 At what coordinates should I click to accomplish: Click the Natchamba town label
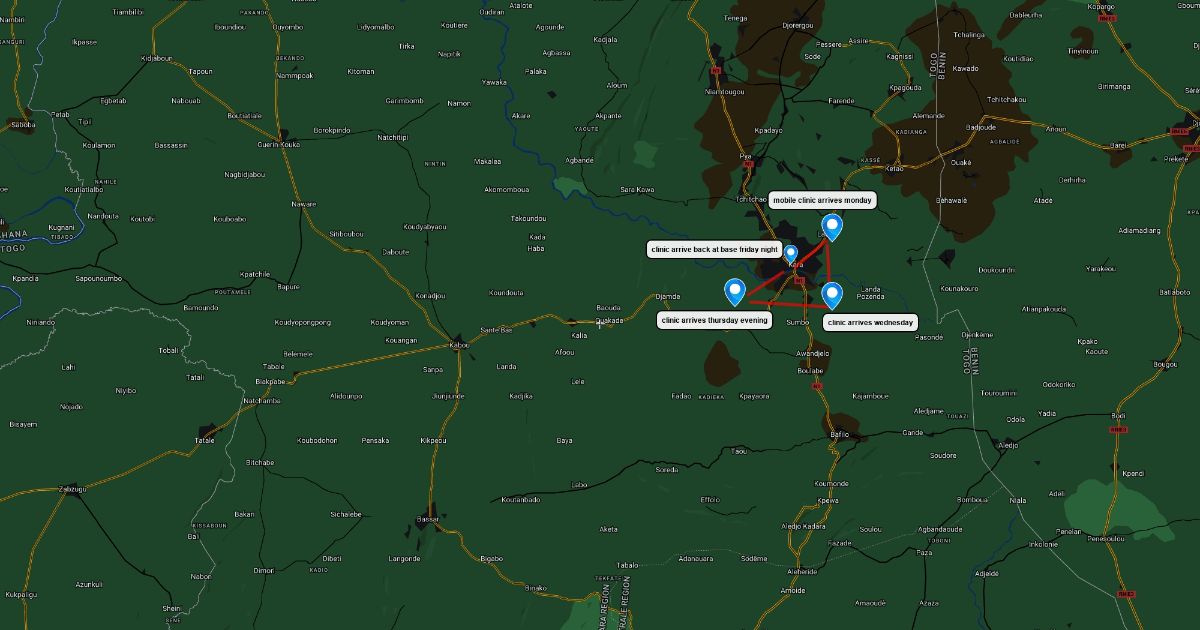262,400
